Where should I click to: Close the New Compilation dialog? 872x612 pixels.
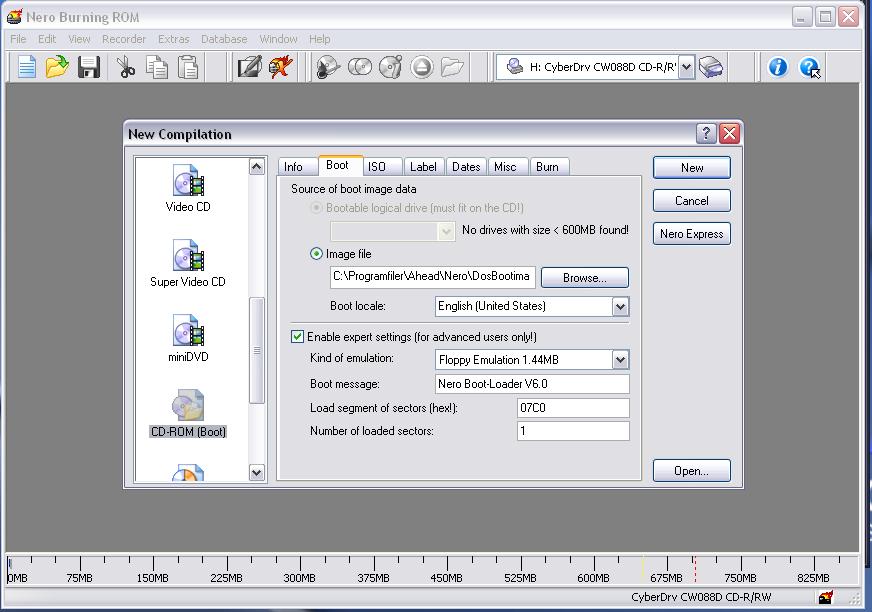[x=729, y=134]
